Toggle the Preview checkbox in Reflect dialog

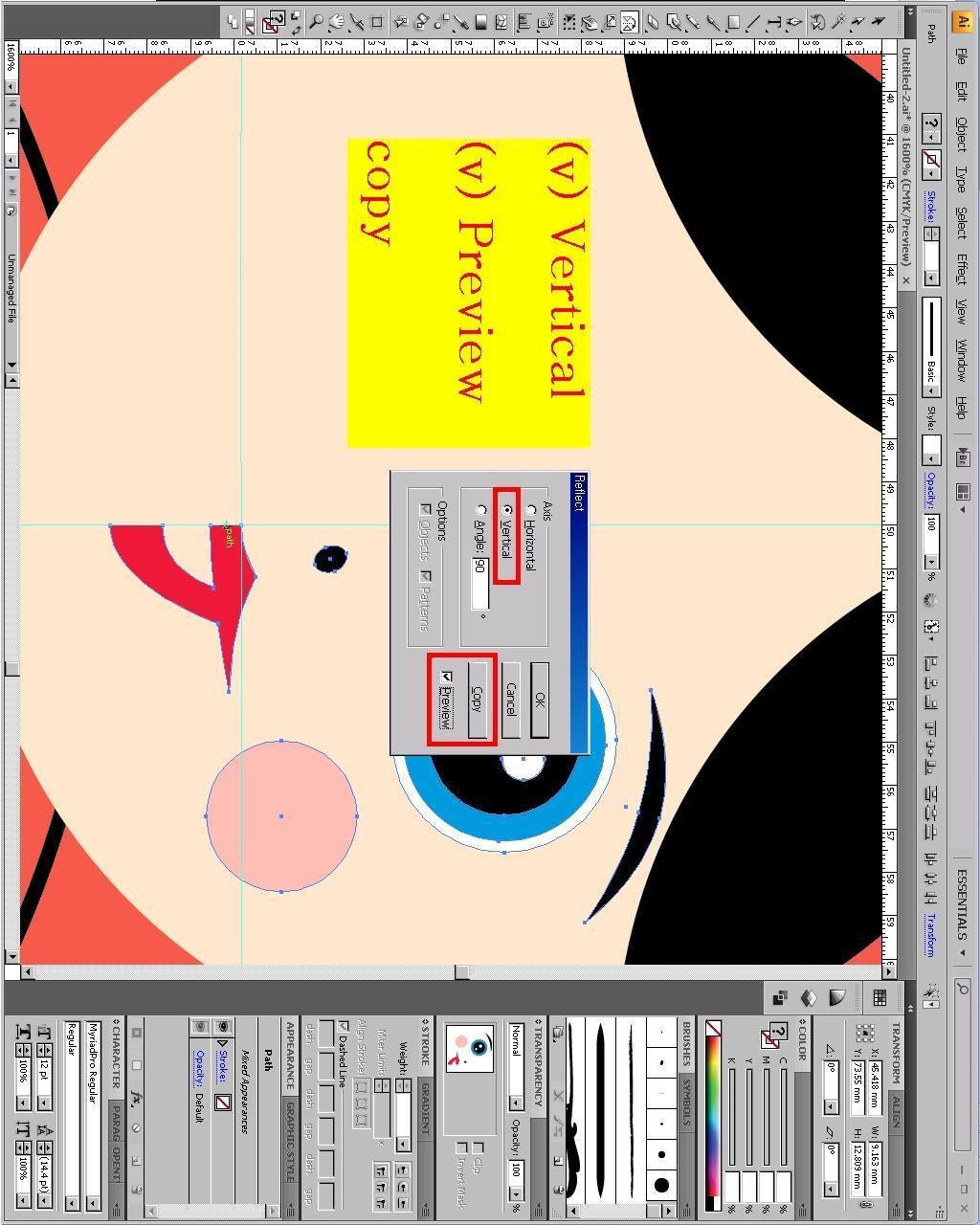click(x=446, y=678)
